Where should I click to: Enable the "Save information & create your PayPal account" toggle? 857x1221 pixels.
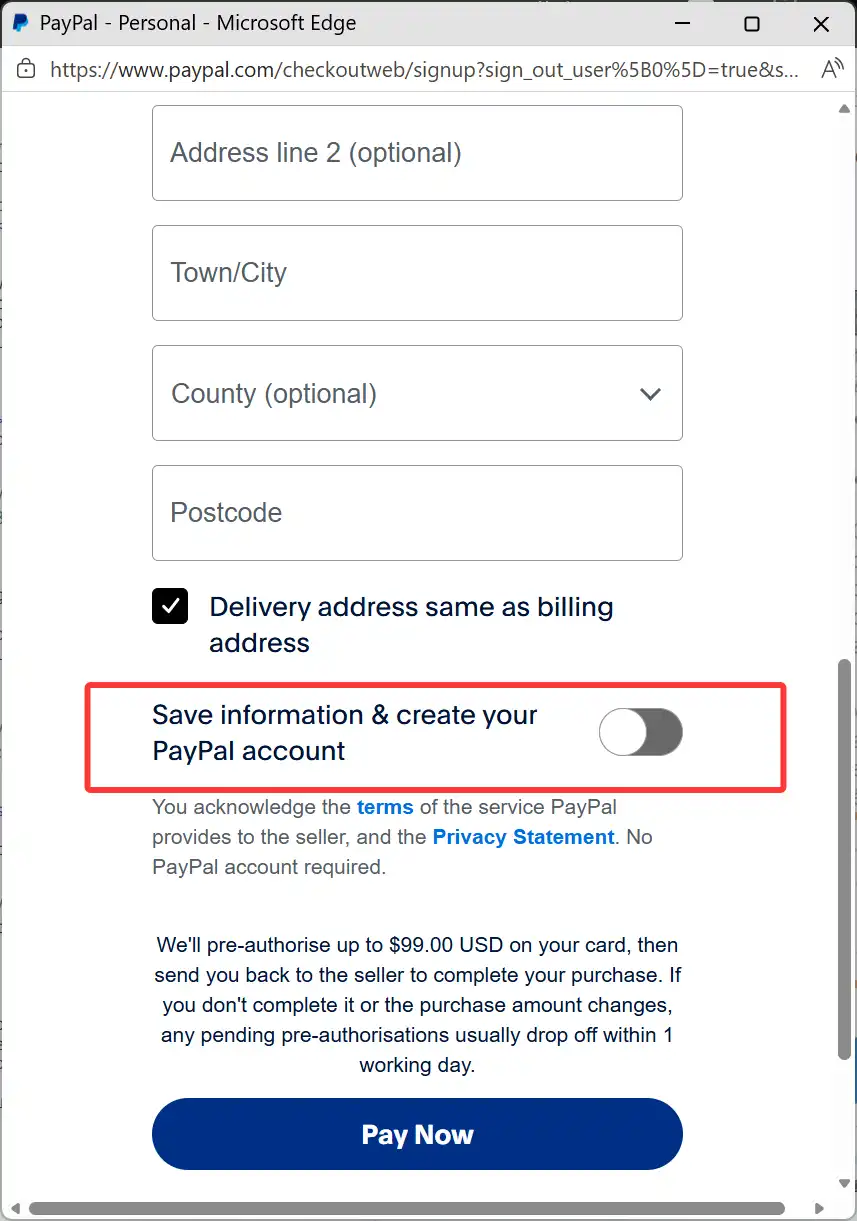click(640, 732)
